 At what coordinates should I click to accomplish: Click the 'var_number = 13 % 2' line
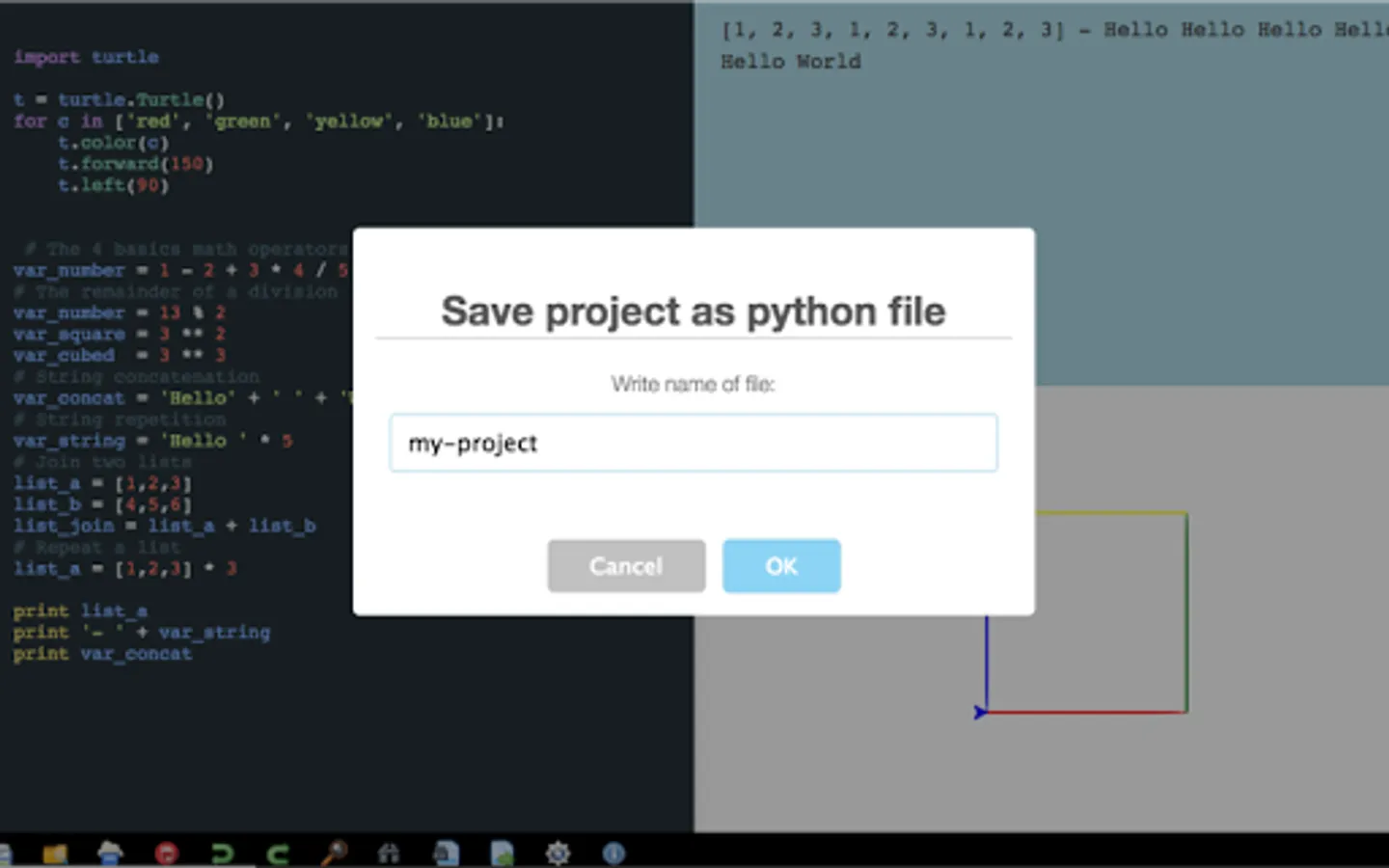120,312
